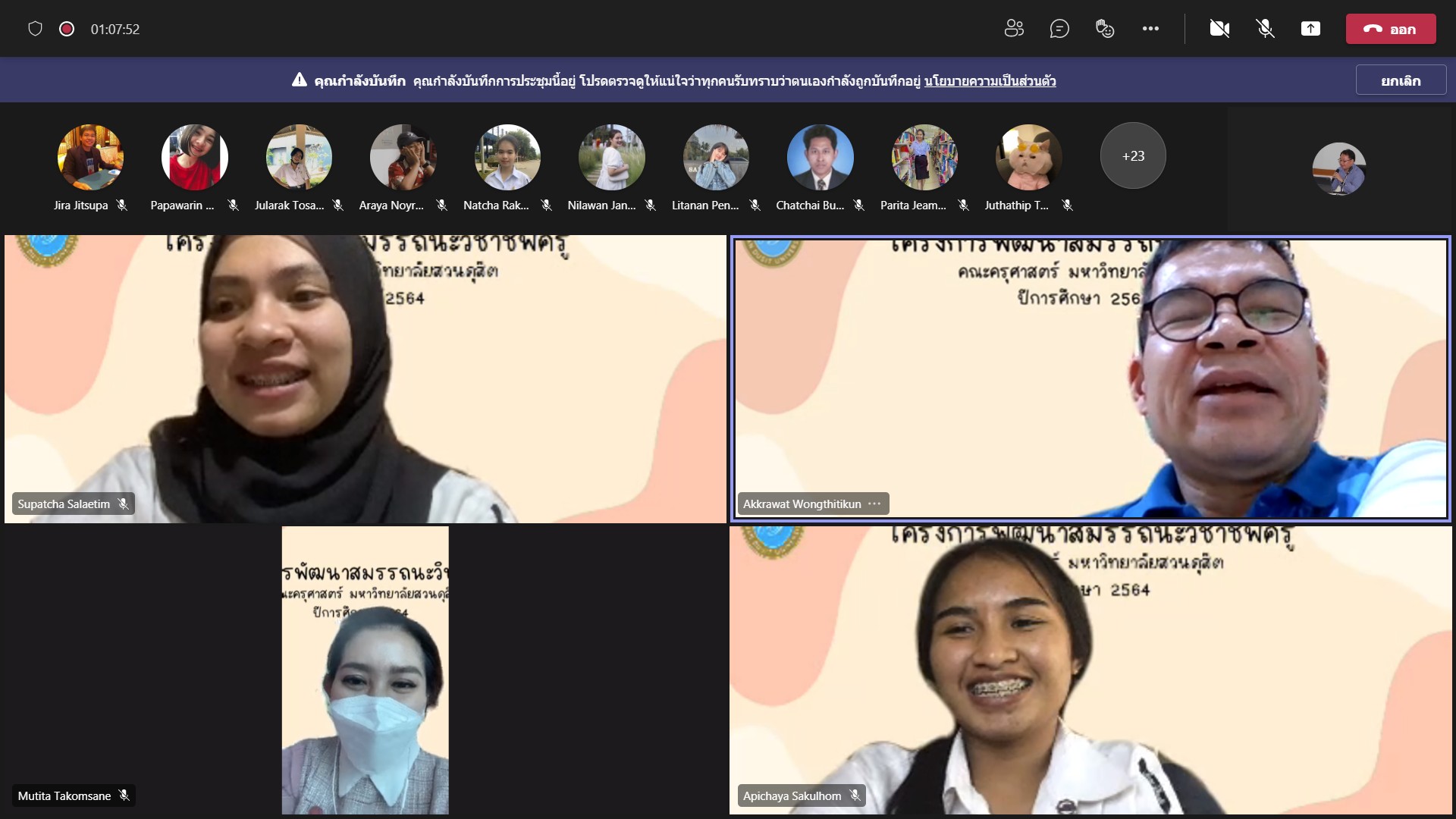This screenshot has height=819, width=1456.
Task: Select Jularak Tosa's avatar
Action: (x=299, y=157)
